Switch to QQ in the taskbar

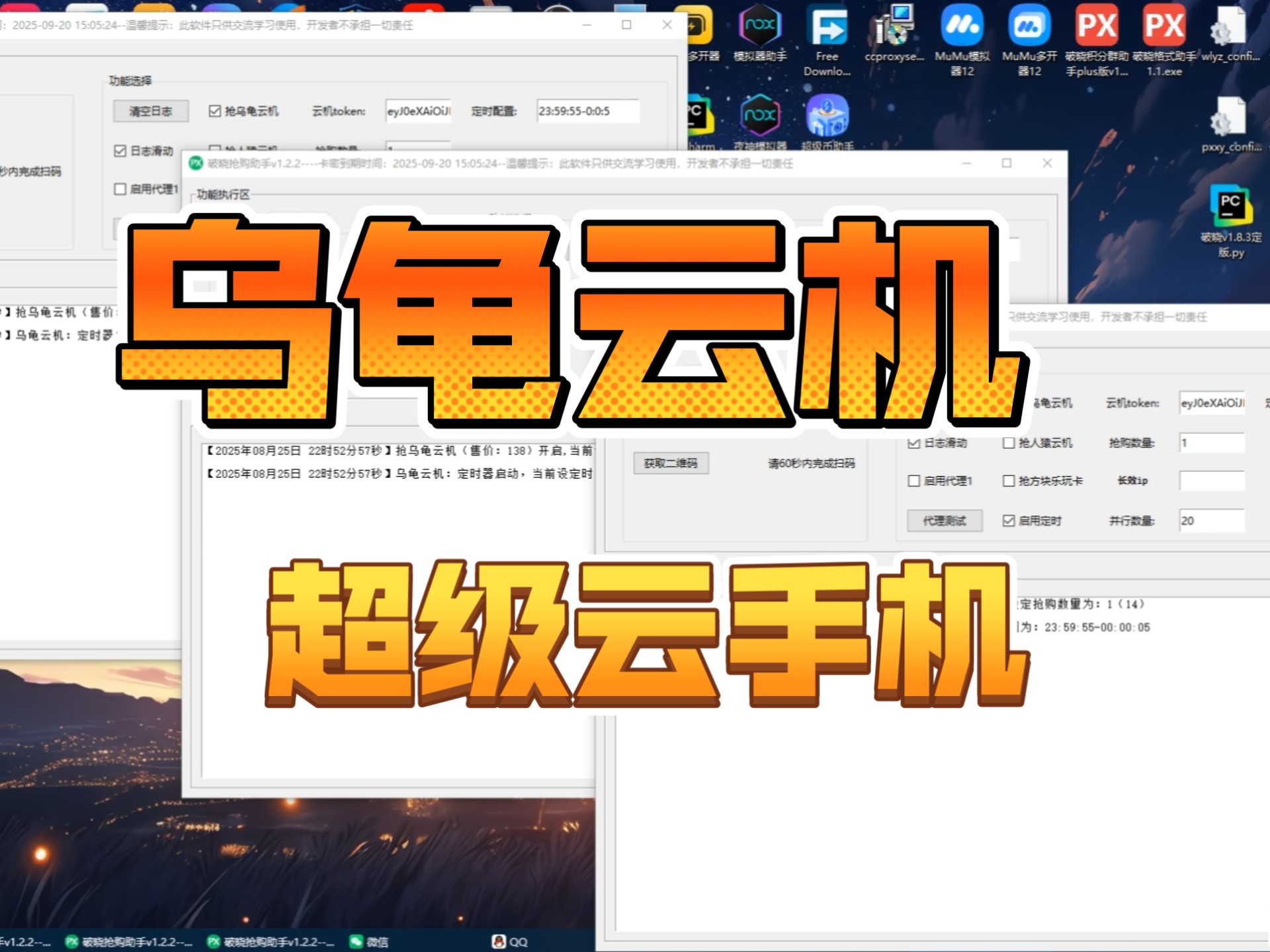[510, 941]
